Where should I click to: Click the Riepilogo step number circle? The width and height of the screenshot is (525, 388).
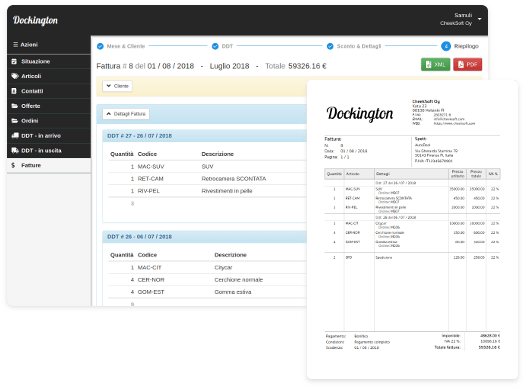(x=446, y=46)
